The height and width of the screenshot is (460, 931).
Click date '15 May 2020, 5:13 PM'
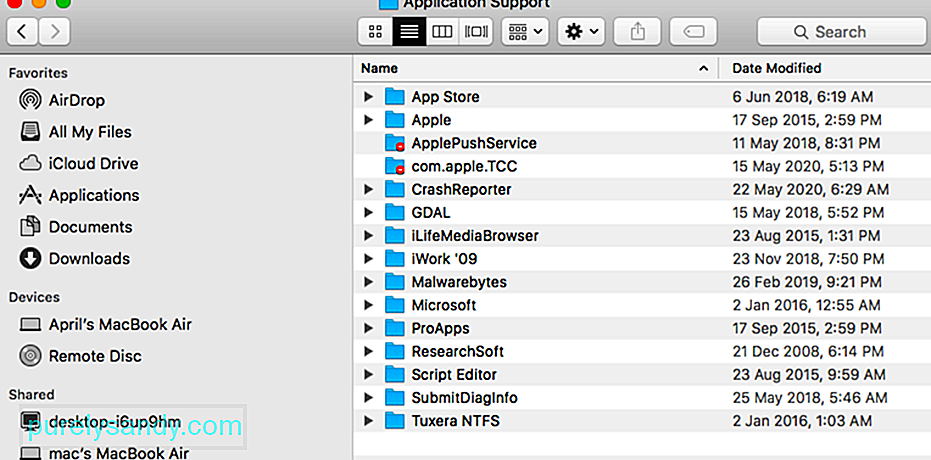point(808,166)
